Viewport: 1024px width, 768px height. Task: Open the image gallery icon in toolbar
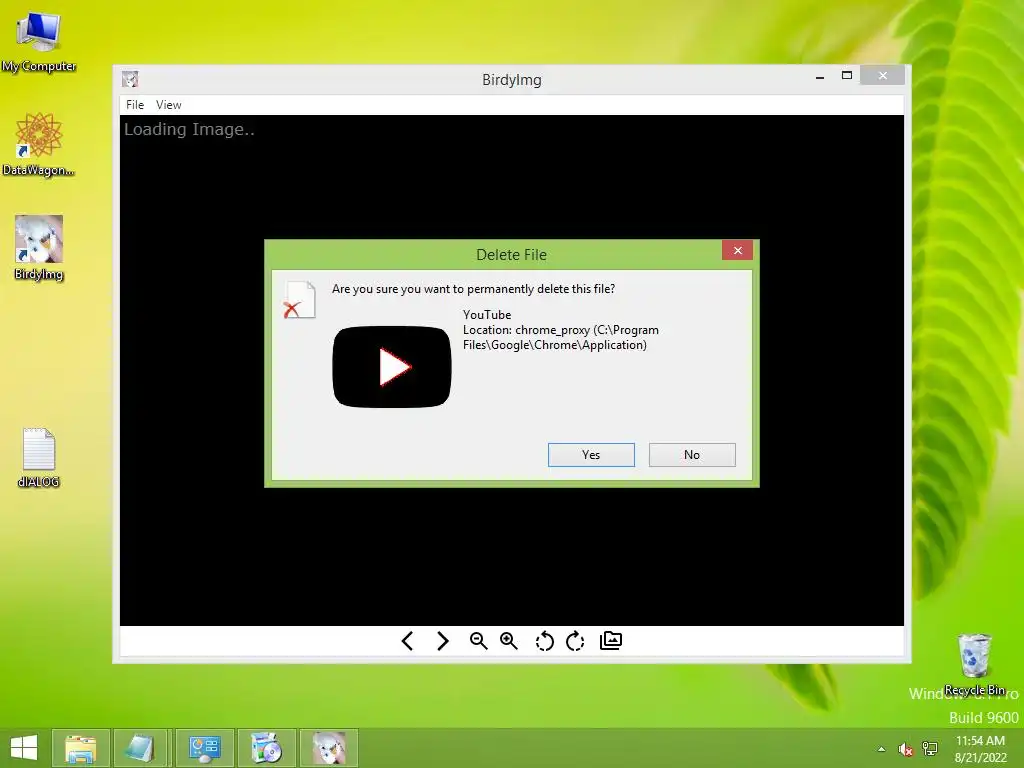611,641
